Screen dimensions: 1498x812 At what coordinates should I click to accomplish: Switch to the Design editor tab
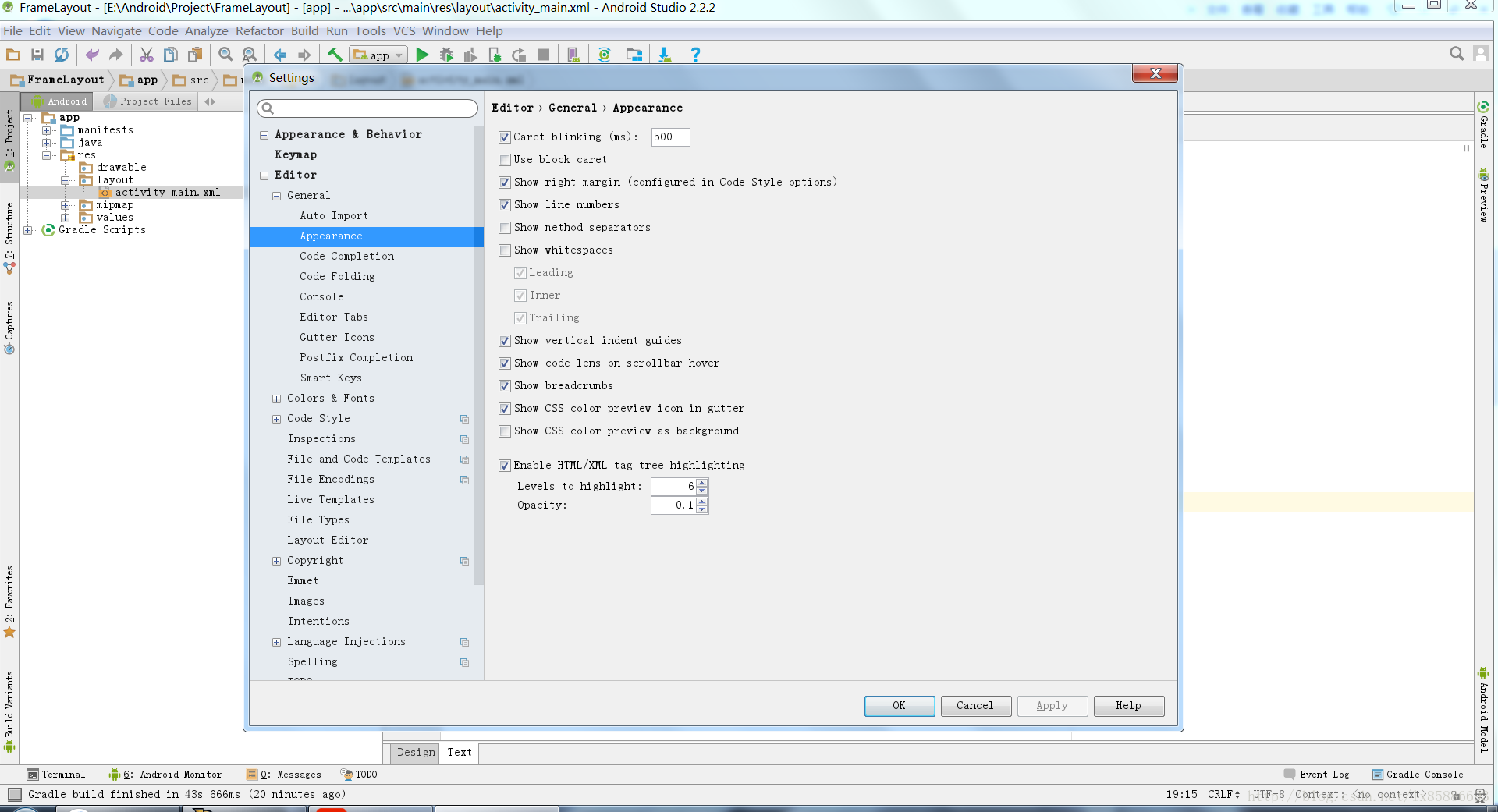(416, 753)
